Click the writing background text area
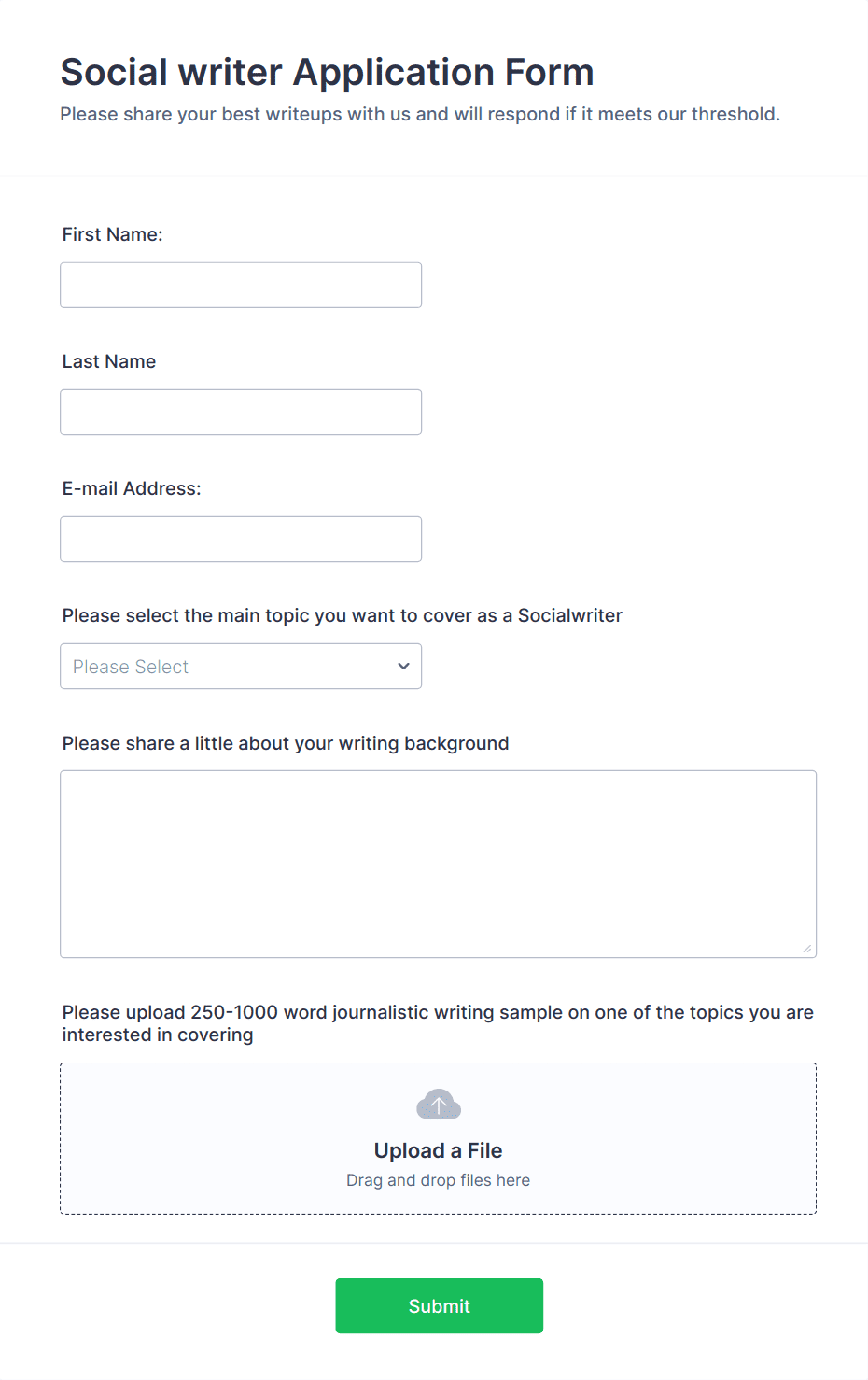The width and height of the screenshot is (868, 1380). click(438, 859)
